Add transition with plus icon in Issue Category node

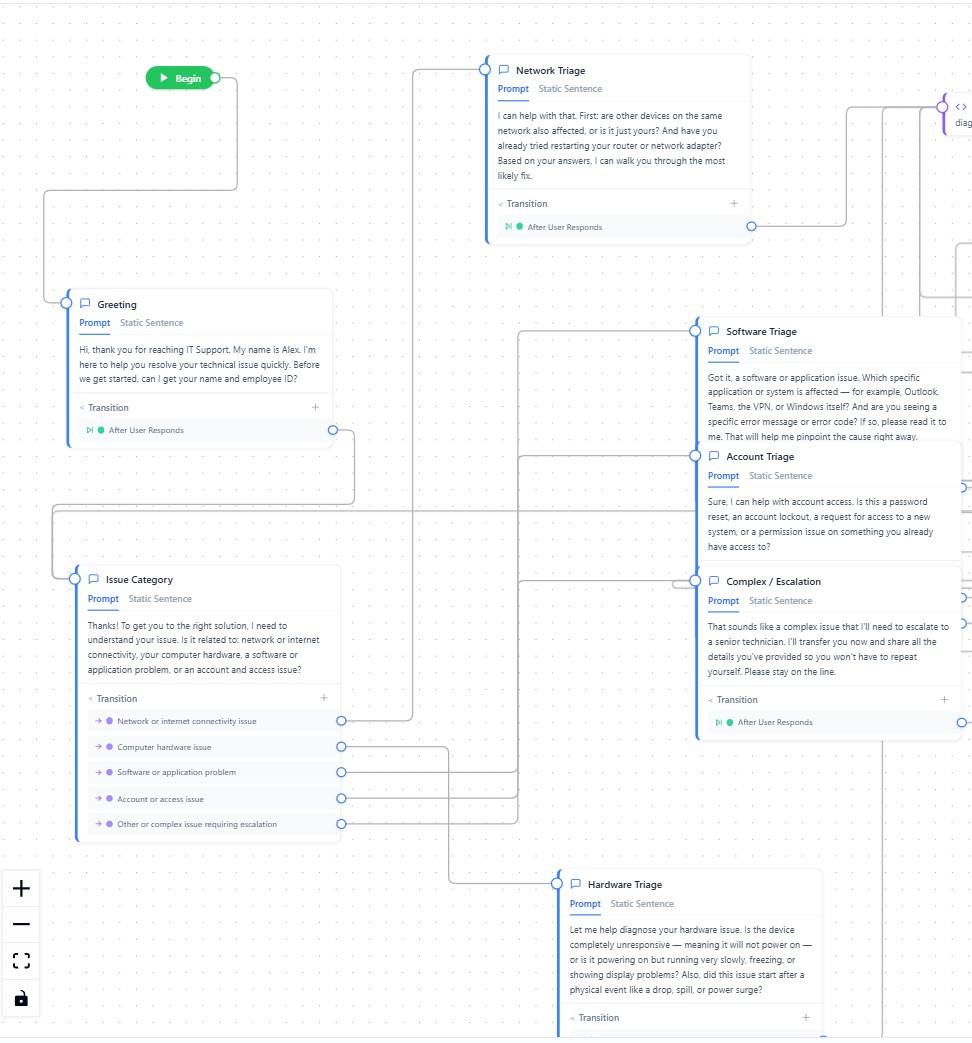click(324, 698)
